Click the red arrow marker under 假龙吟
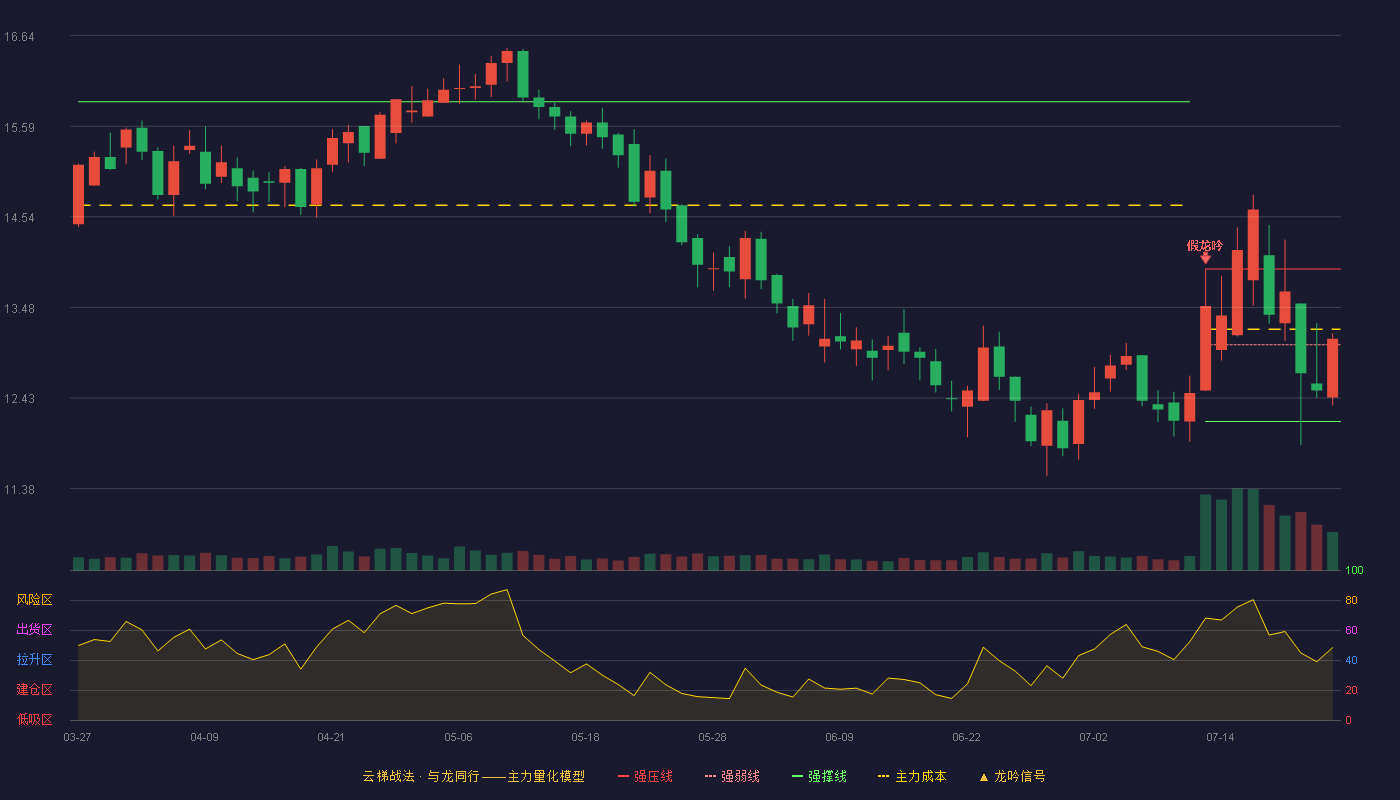1400x800 pixels. (1205, 259)
